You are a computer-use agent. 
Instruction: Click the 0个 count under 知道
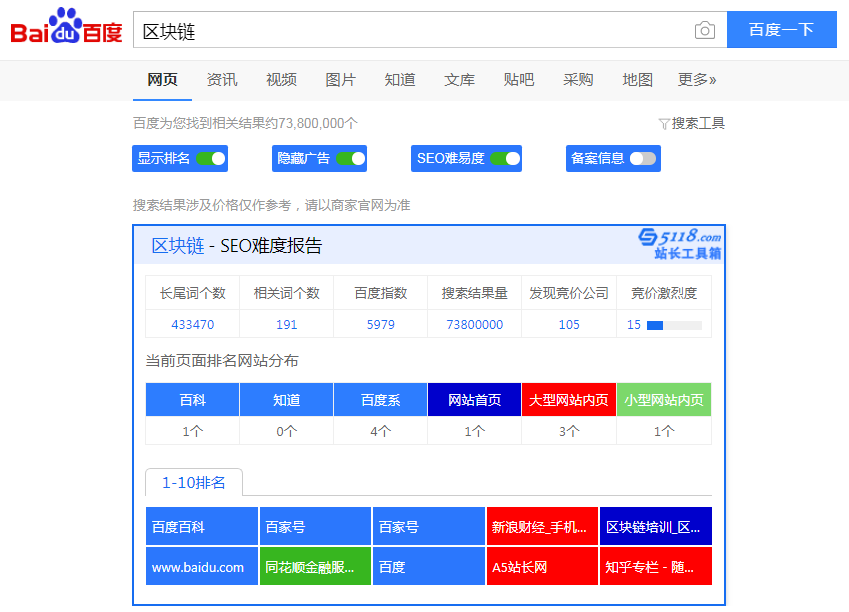[286, 431]
